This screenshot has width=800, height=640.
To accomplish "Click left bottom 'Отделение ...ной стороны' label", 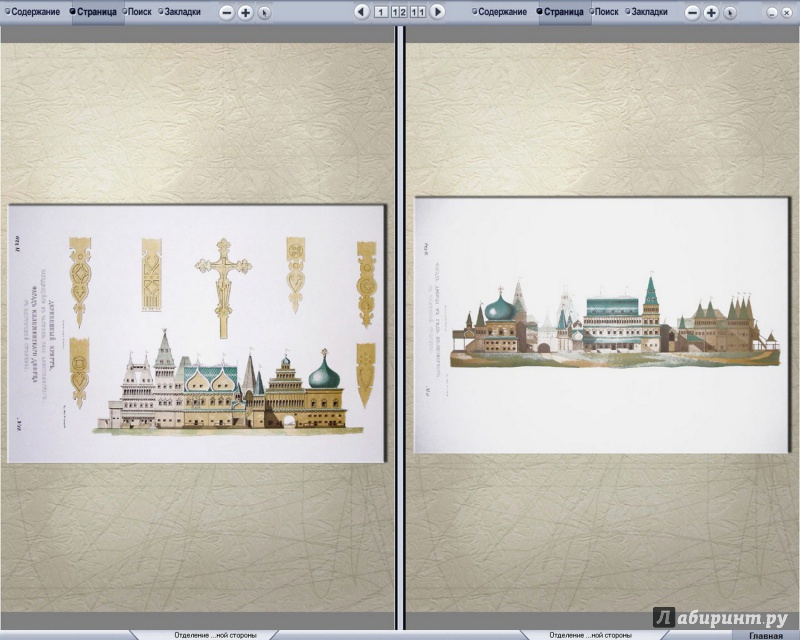I will click(x=215, y=635).
